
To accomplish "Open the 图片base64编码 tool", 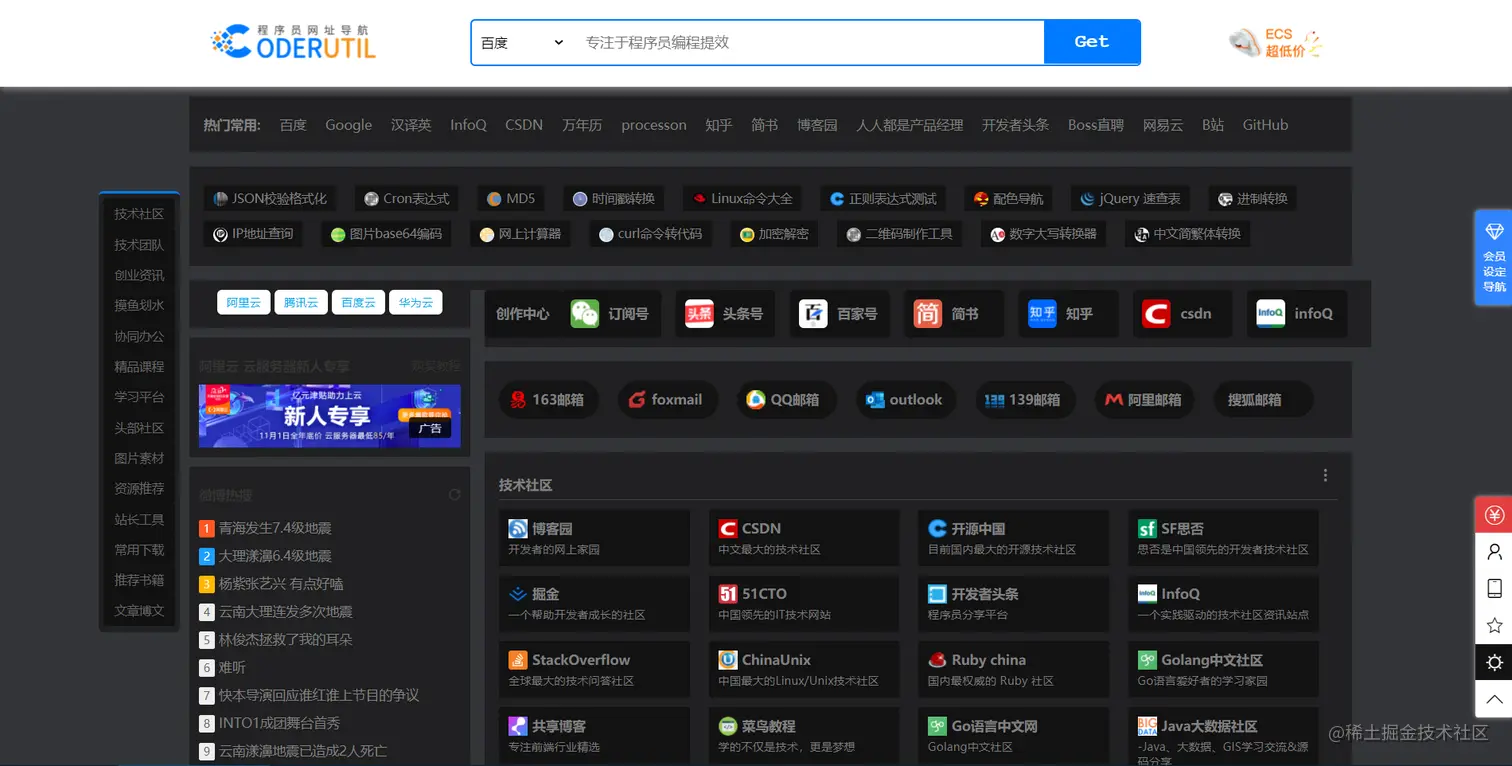I will 386,234.
